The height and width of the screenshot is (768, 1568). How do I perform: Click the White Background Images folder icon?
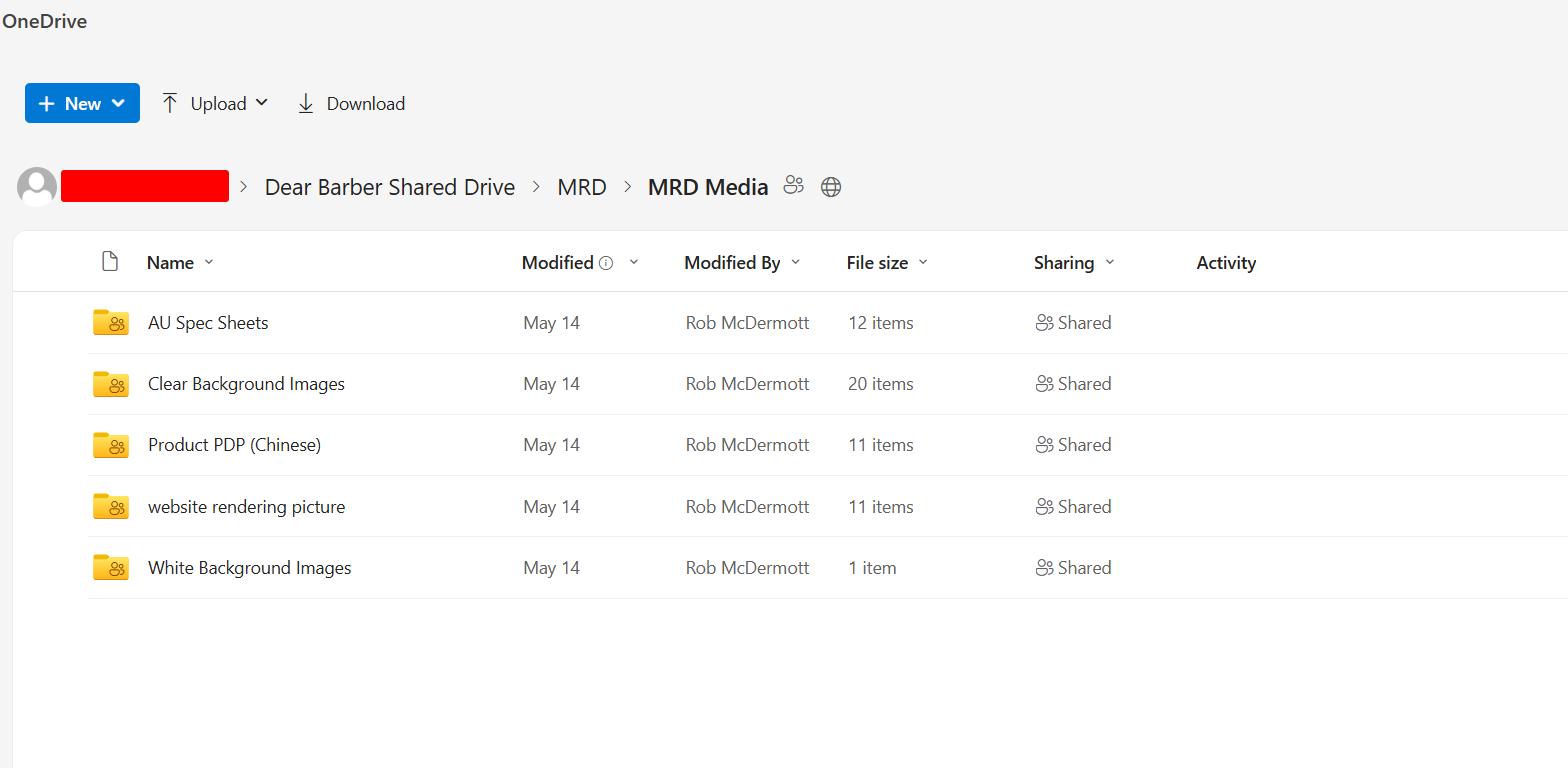111,567
